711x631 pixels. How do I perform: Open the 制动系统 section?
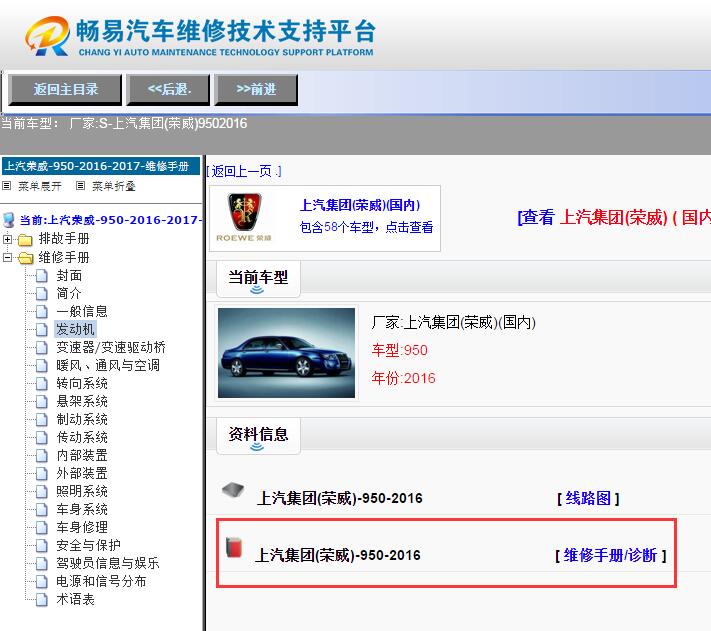tap(82, 419)
